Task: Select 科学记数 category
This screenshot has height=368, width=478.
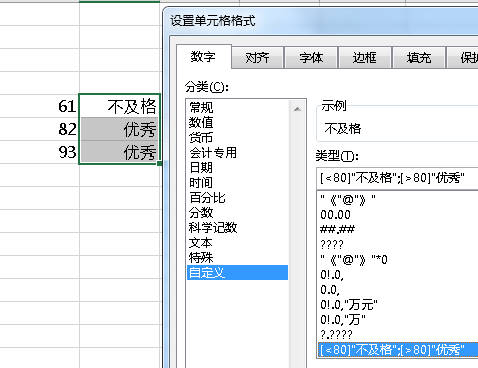Action: click(x=237, y=227)
